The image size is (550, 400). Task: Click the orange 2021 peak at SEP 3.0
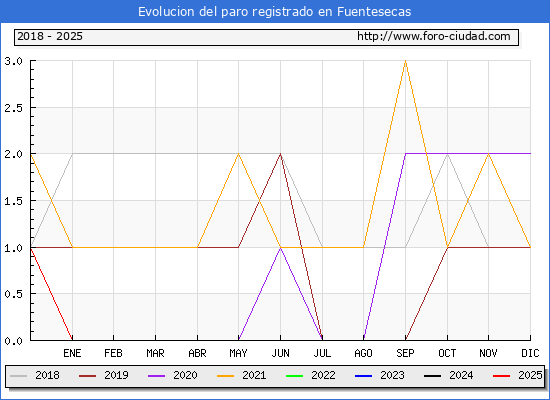tap(405, 61)
